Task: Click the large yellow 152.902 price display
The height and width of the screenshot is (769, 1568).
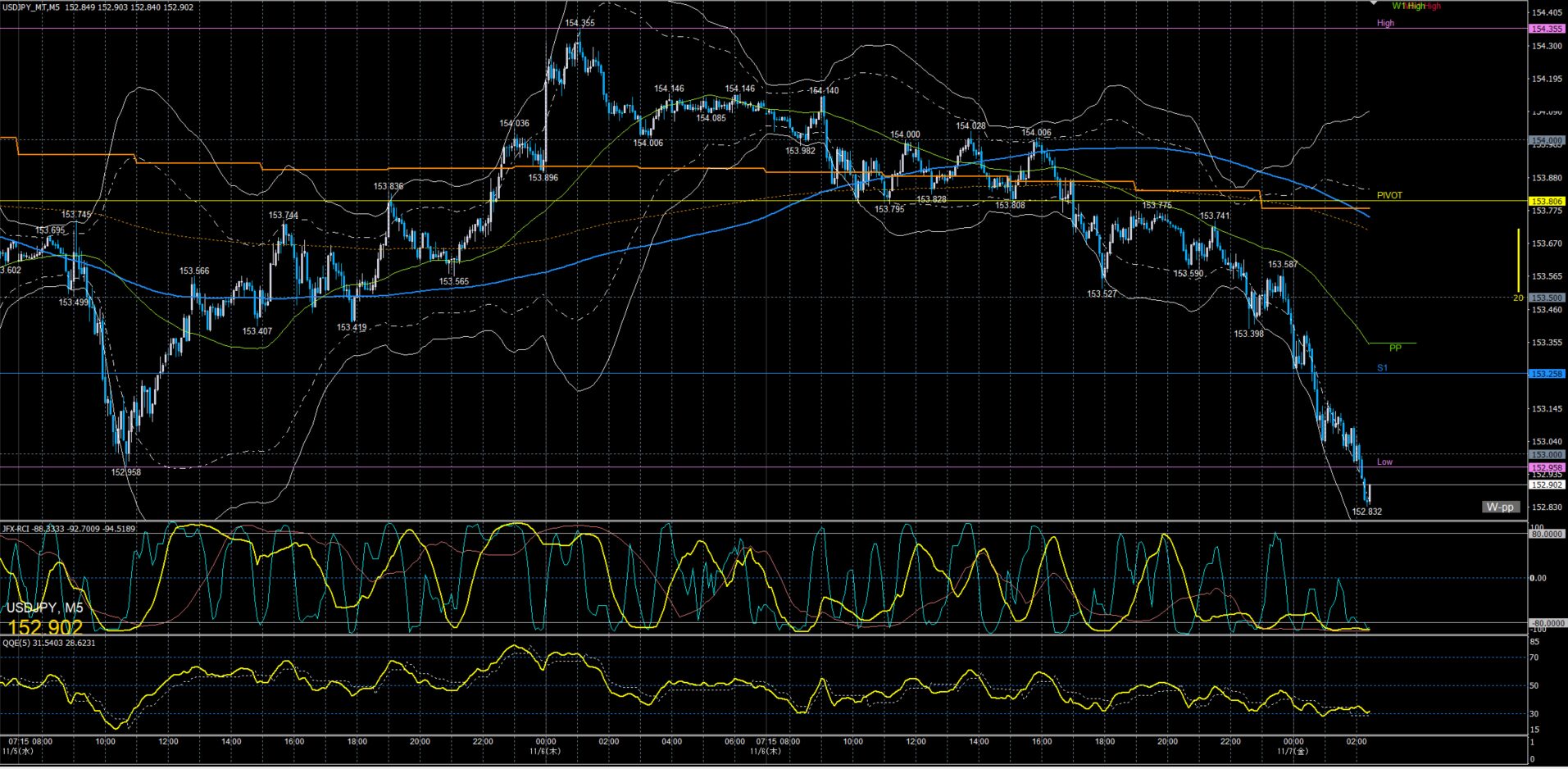Action: point(45,627)
